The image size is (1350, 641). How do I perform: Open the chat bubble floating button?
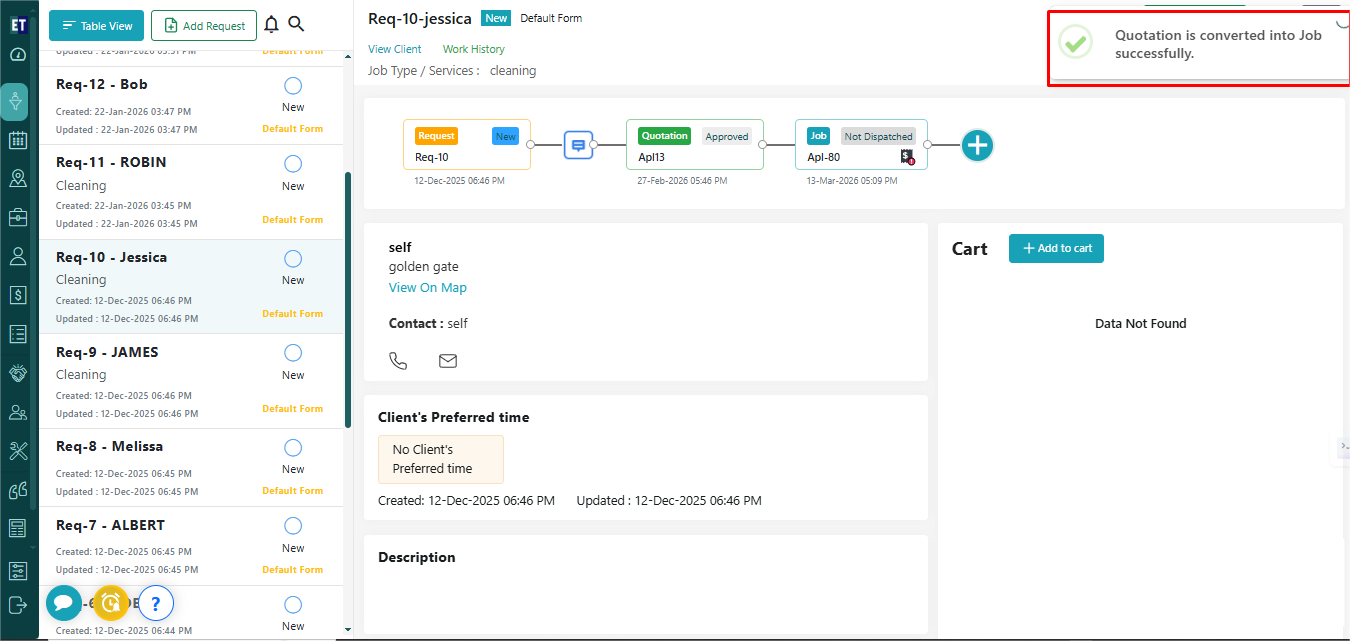click(63, 603)
